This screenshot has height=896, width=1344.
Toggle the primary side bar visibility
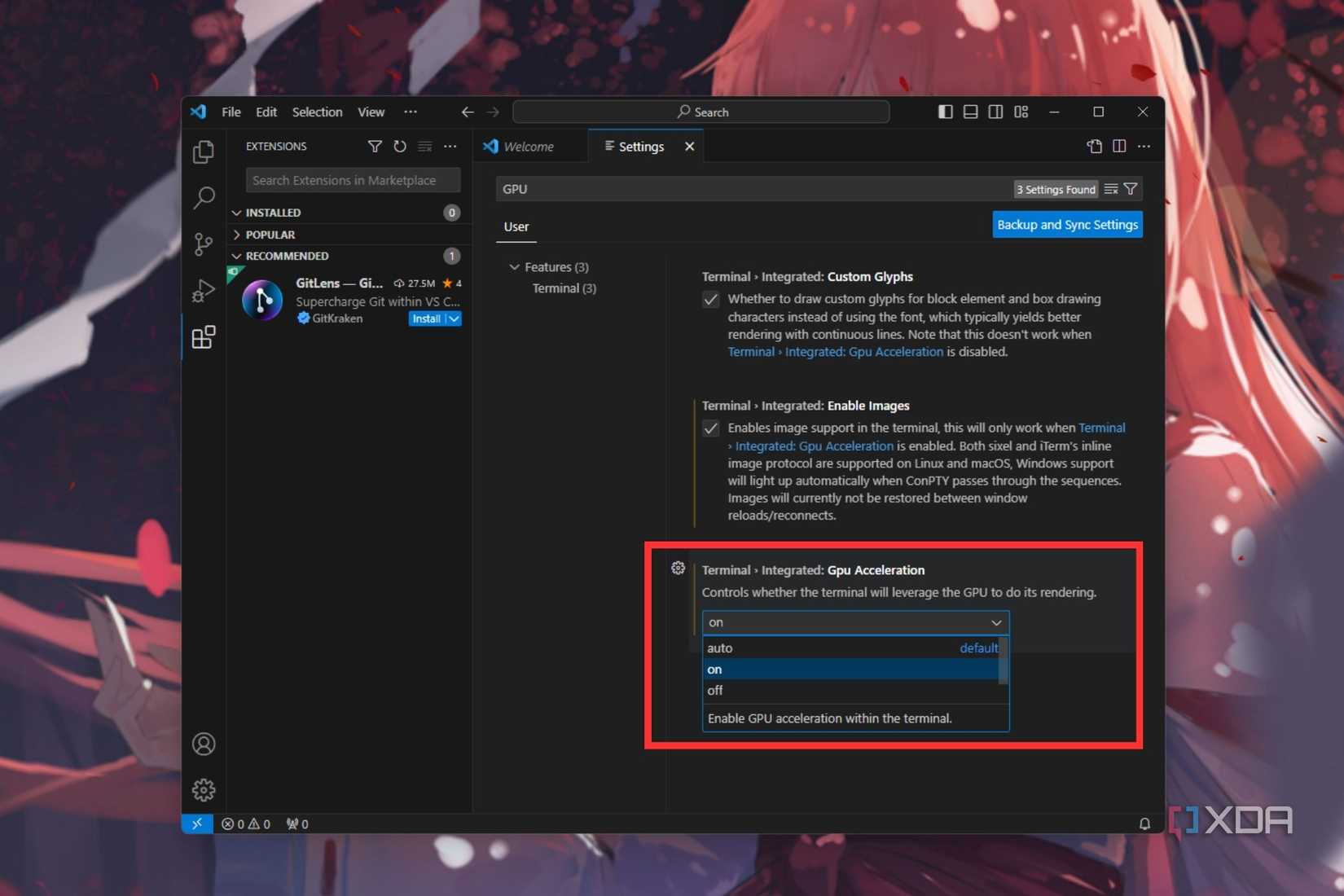click(x=945, y=112)
